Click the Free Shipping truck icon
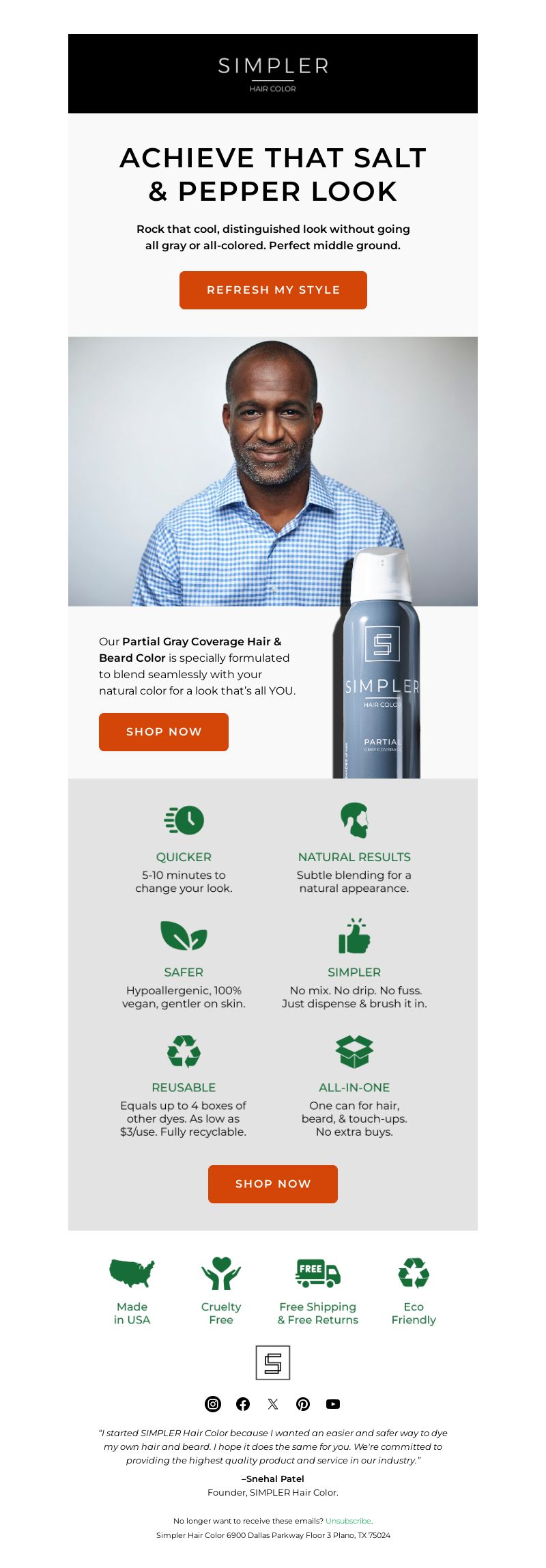This screenshot has width=546, height=1568. (x=318, y=1273)
